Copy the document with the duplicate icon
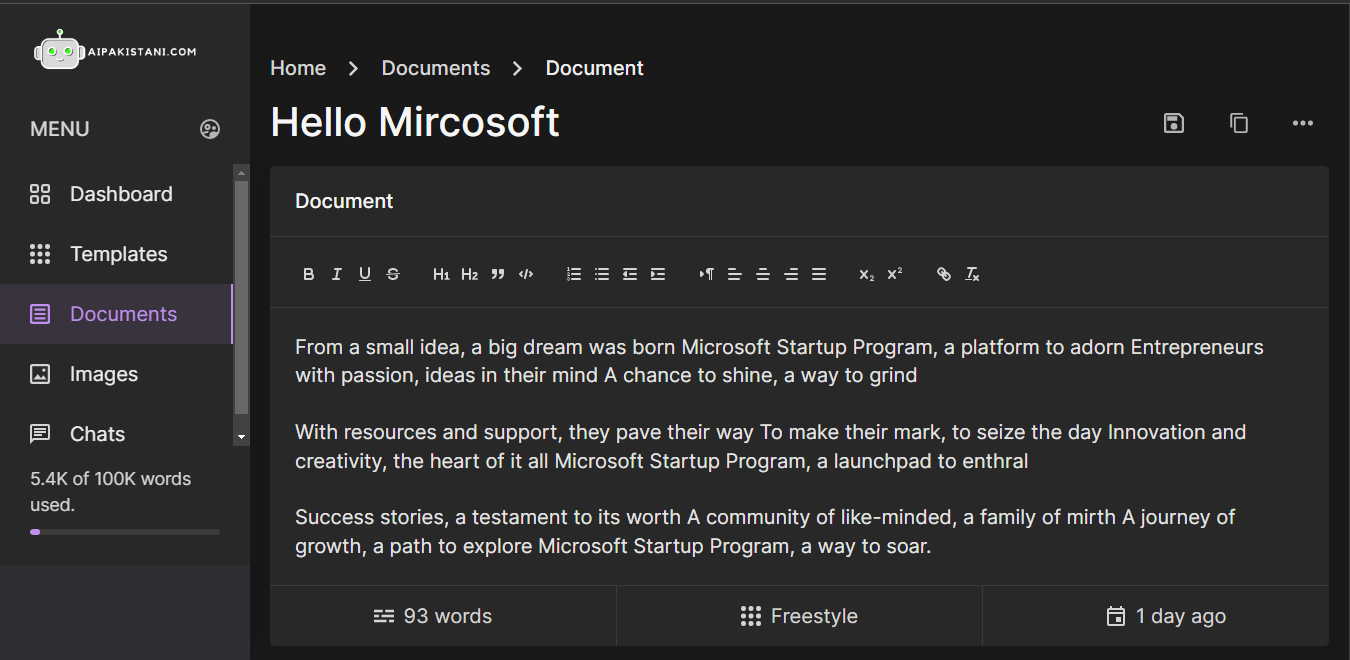The width and height of the screenshot is (1350, 660). coord(1239,123)
